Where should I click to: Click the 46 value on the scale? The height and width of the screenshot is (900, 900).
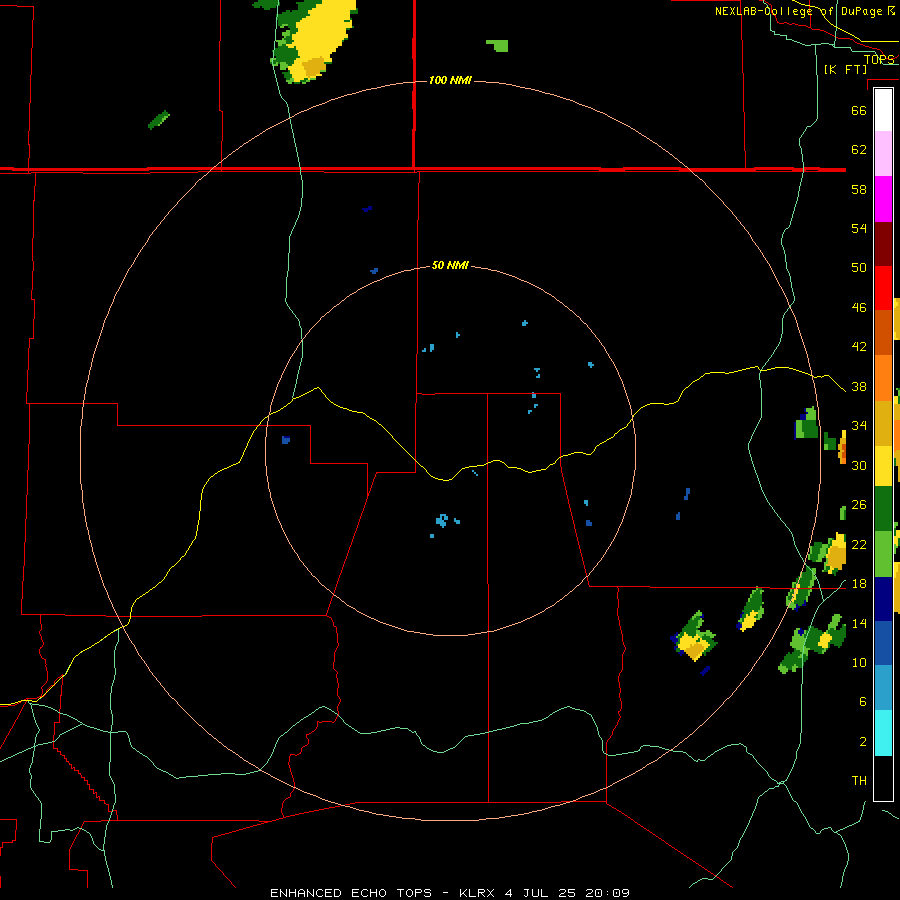(x=859, y=308)
